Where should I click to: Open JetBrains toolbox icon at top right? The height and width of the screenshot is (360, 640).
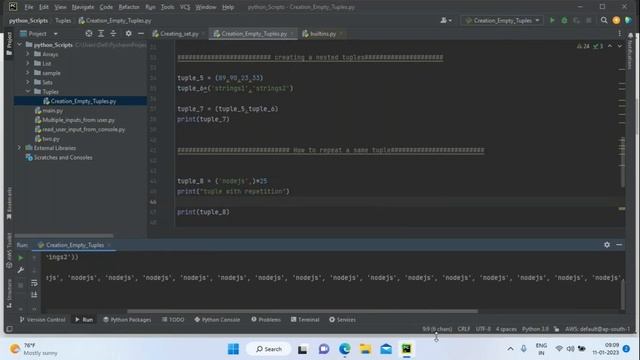628,20
